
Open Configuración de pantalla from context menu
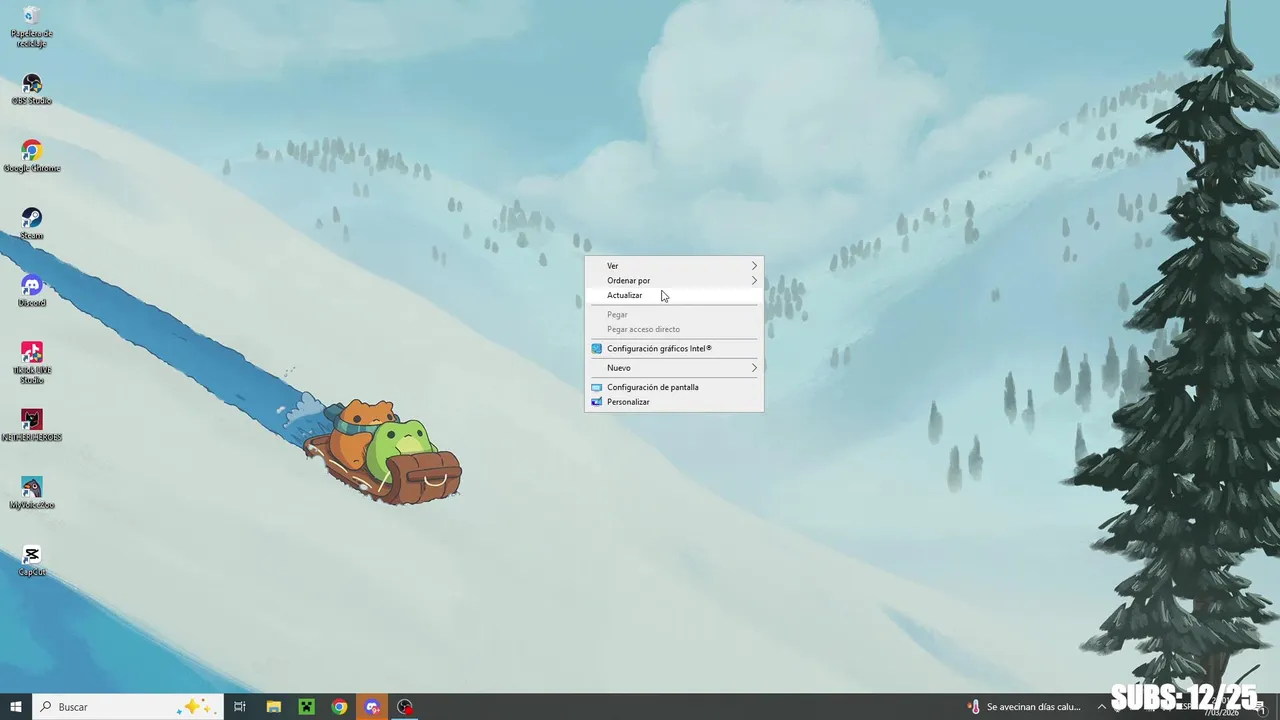pos(674,387)
